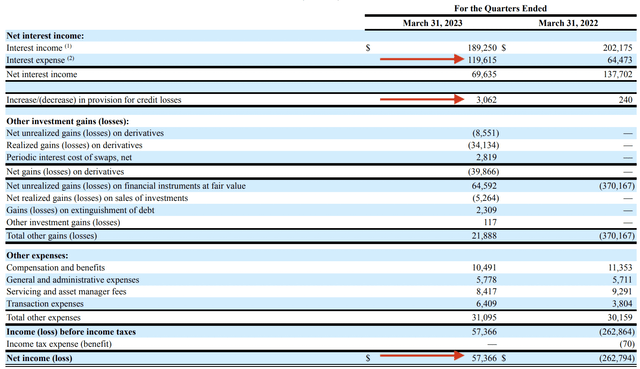This screenshot has width=640, height=369.
Task: Select the Net interest income 69,635 figure
Action: [x=484, y=74]
